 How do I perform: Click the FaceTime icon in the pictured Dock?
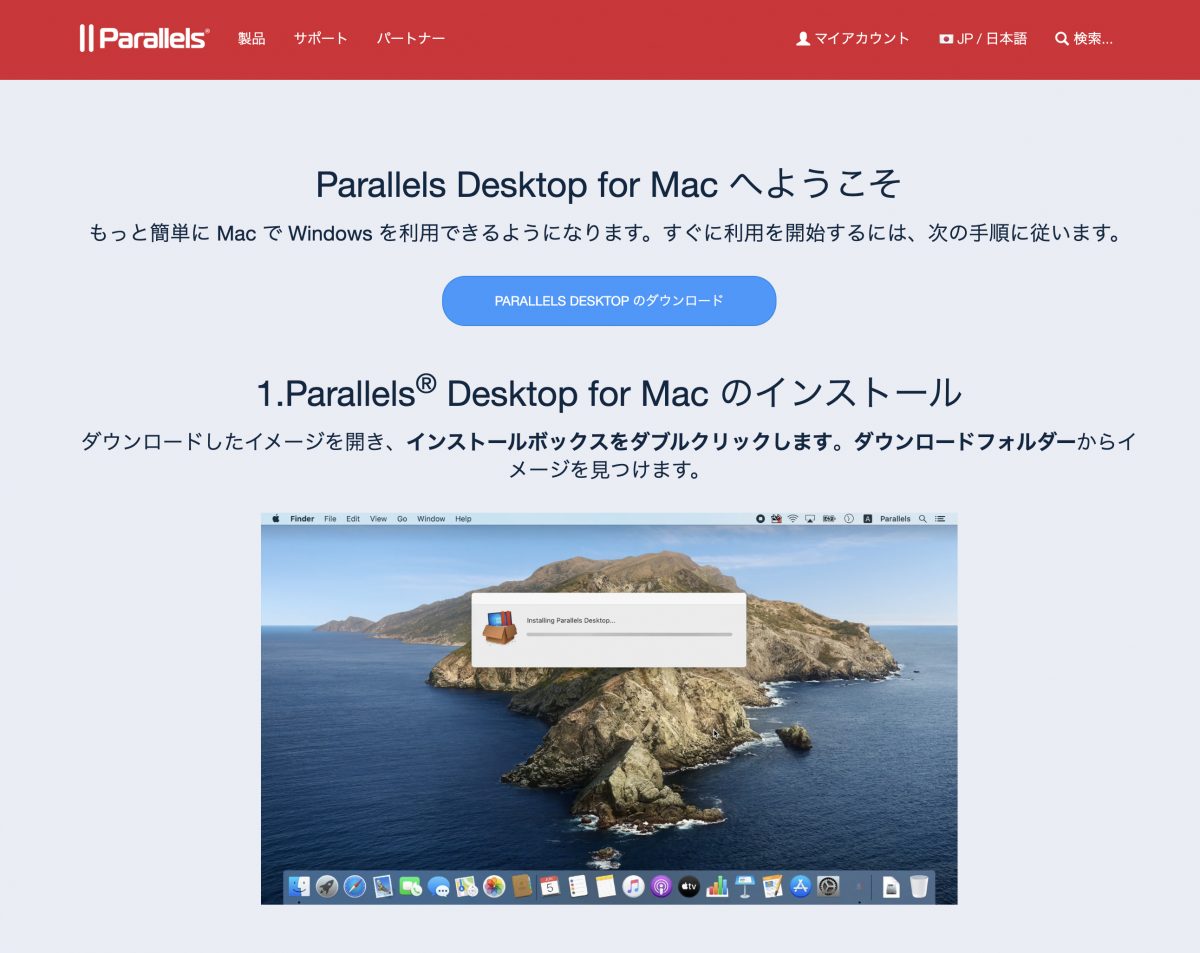[x=410, y=886]
